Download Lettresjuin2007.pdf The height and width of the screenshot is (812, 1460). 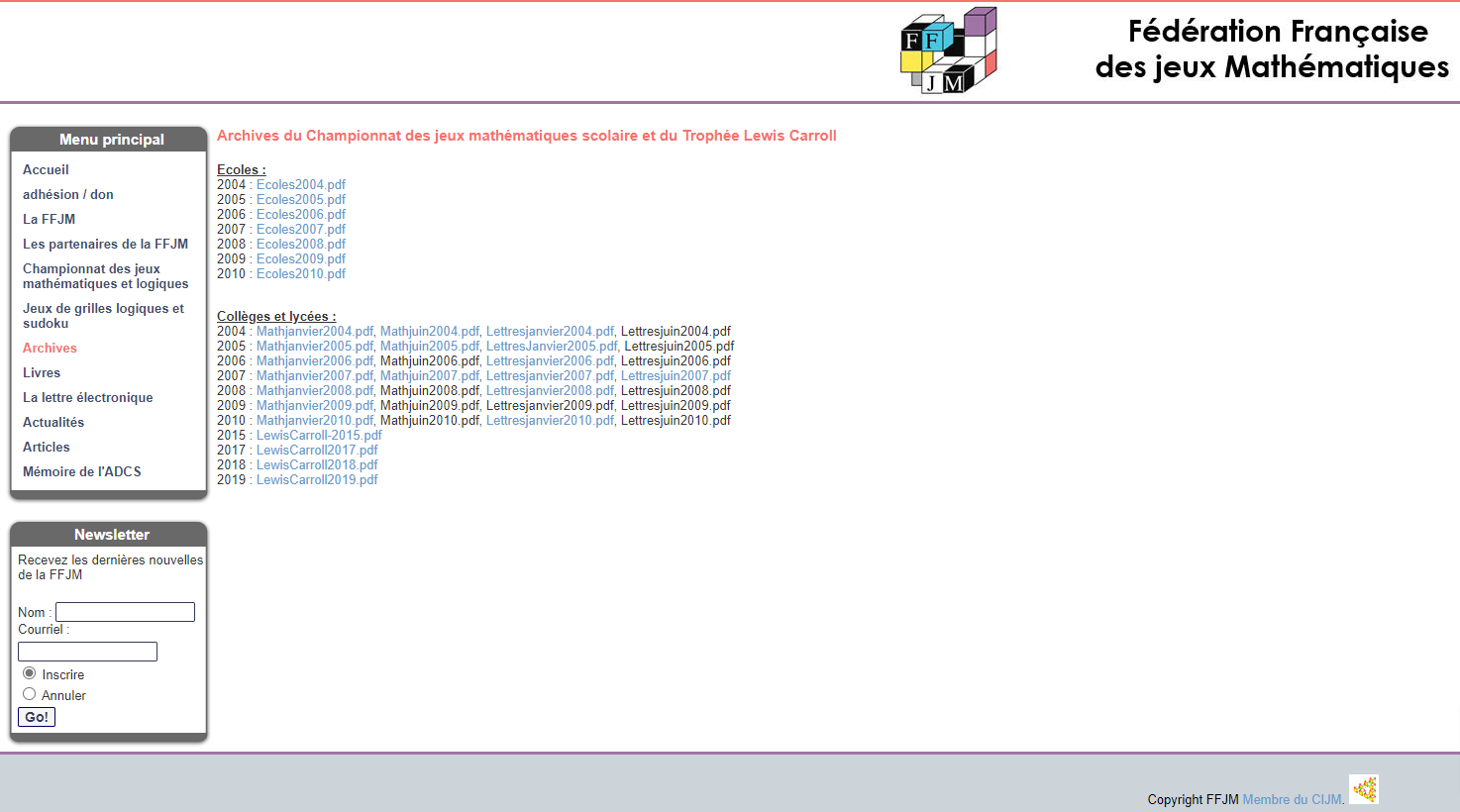pyautogui.click(x=676, y=375)
